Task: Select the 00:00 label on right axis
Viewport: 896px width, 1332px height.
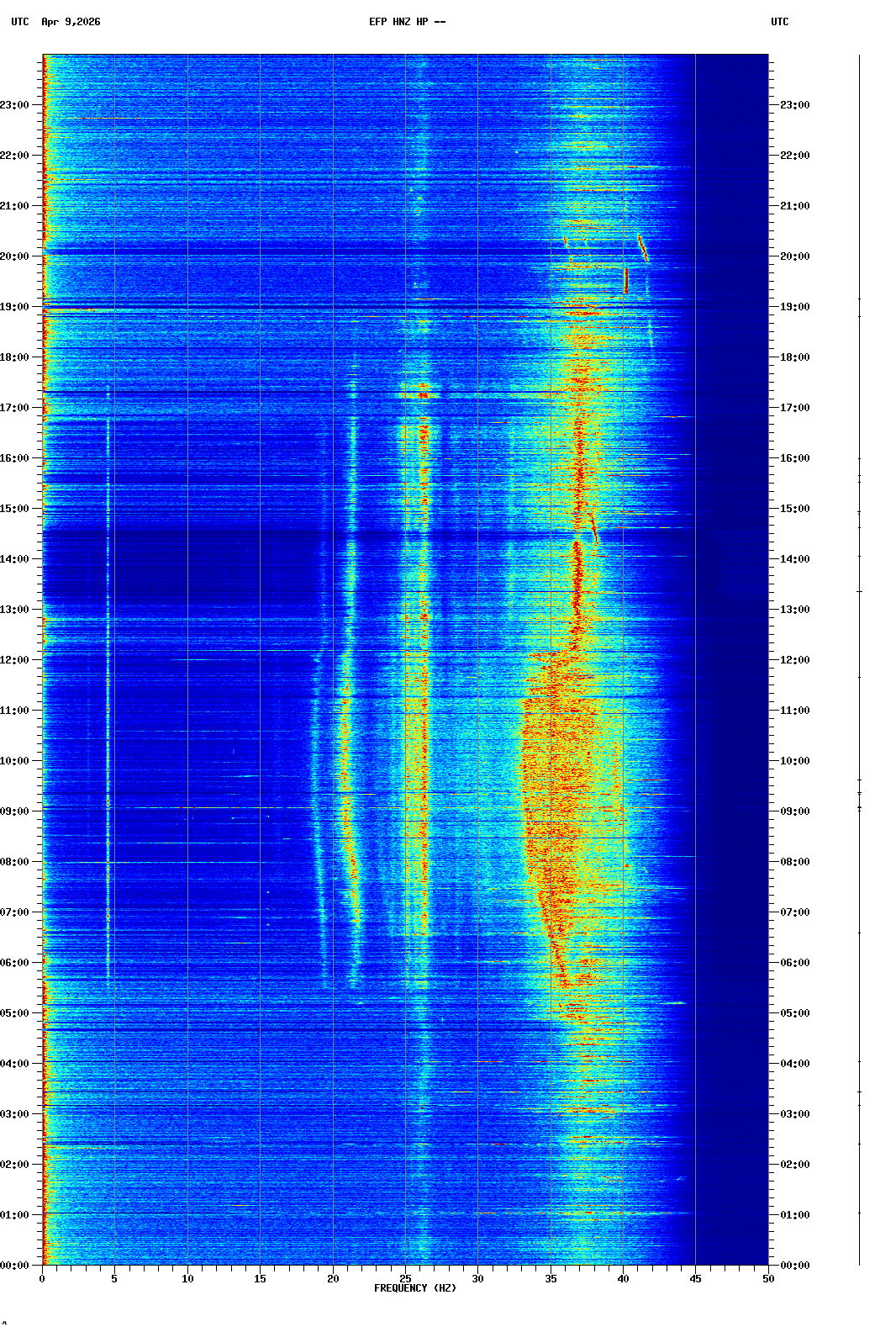Action: (x=794, y=1266)
